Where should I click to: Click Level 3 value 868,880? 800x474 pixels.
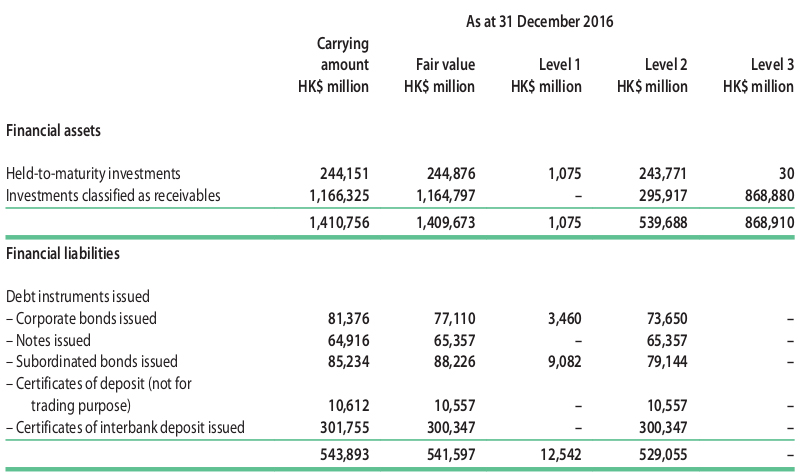(x=769, y=196)
